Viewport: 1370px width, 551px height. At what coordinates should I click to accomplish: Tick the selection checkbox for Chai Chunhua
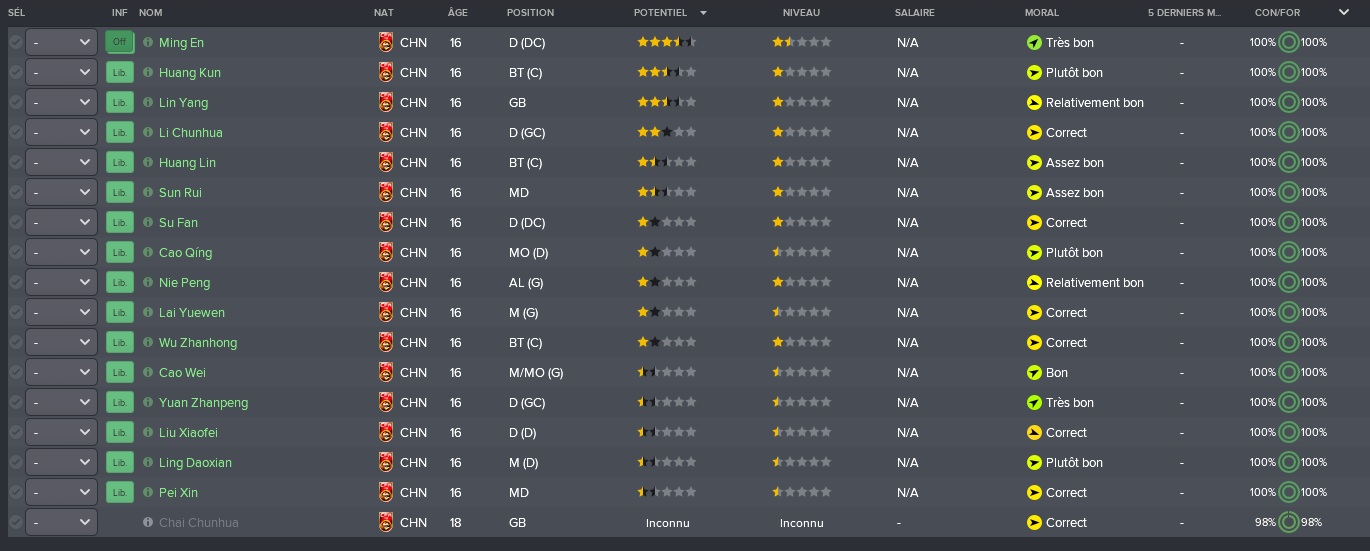point(15,522)
